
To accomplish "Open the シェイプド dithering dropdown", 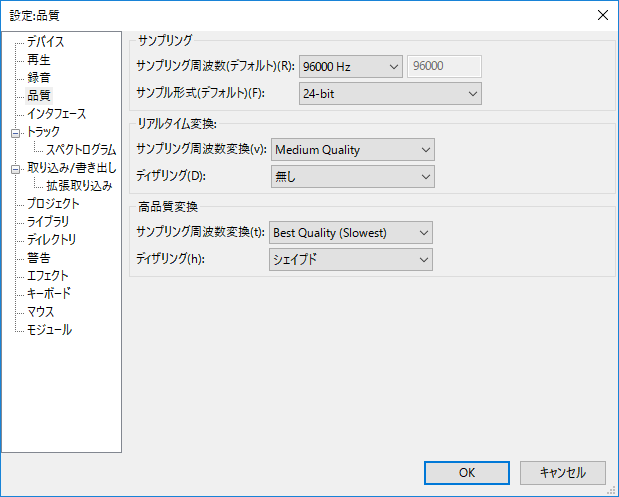I will (351, 260).
